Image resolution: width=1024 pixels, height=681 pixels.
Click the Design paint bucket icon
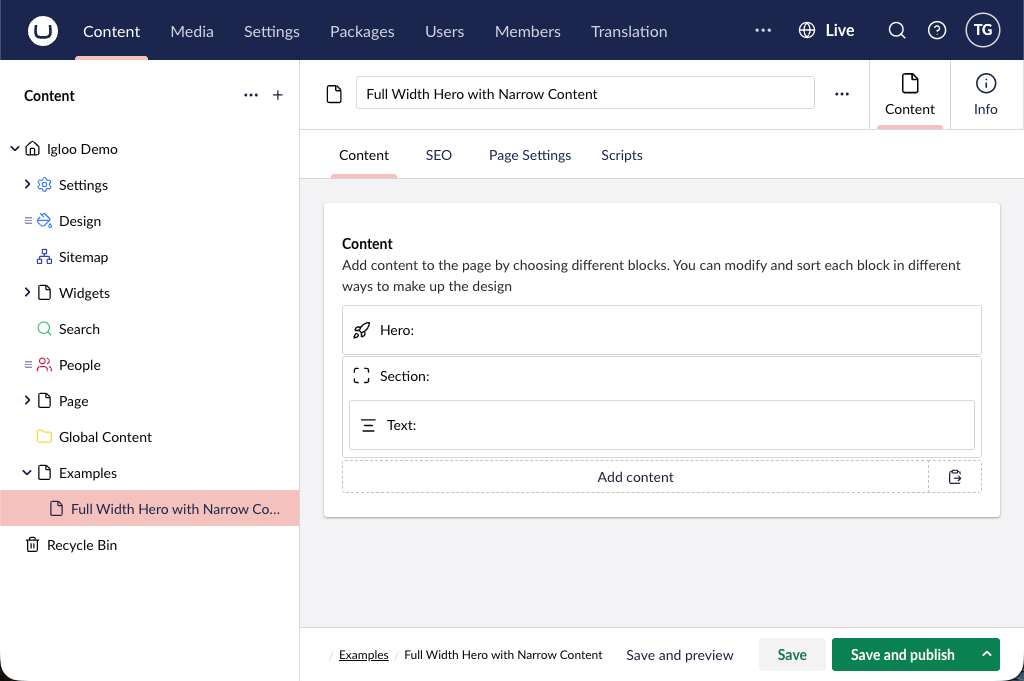point(44,221)
